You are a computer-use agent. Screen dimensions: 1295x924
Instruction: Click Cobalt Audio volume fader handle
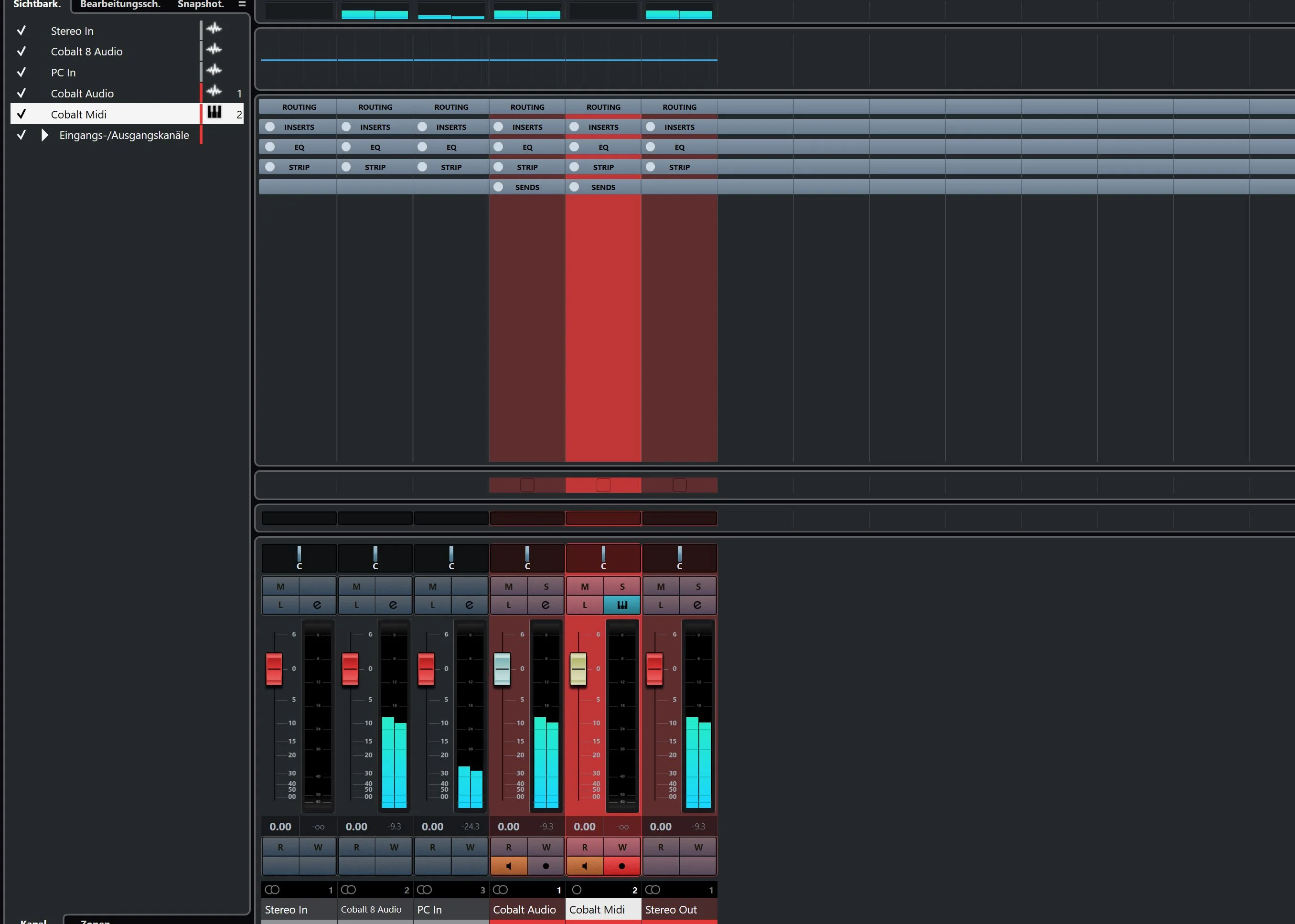pos(502,669)
